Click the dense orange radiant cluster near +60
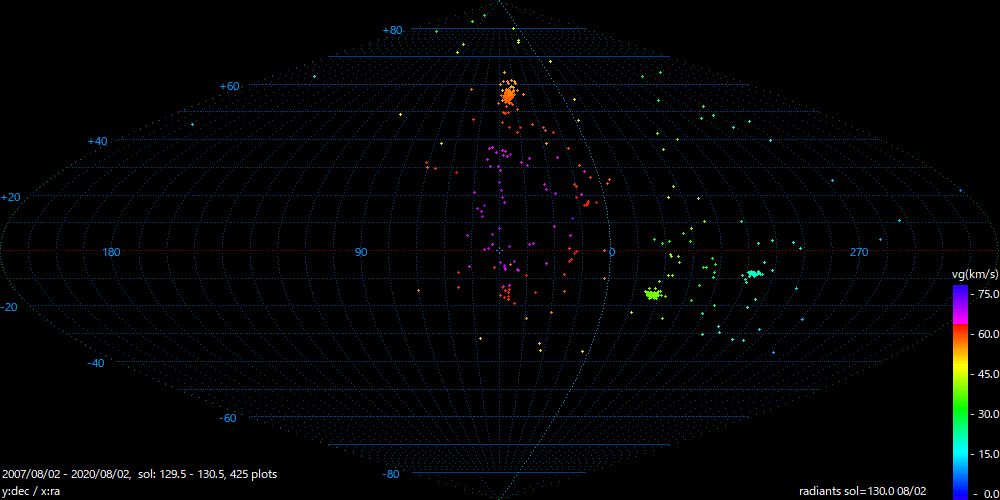The image size is (1000, 500). (x=508, y=96)
